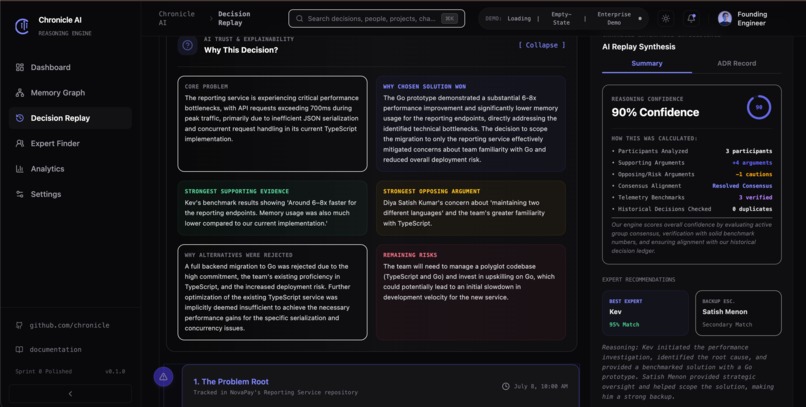Click the Founding Engineer avatar

(725, 18)
